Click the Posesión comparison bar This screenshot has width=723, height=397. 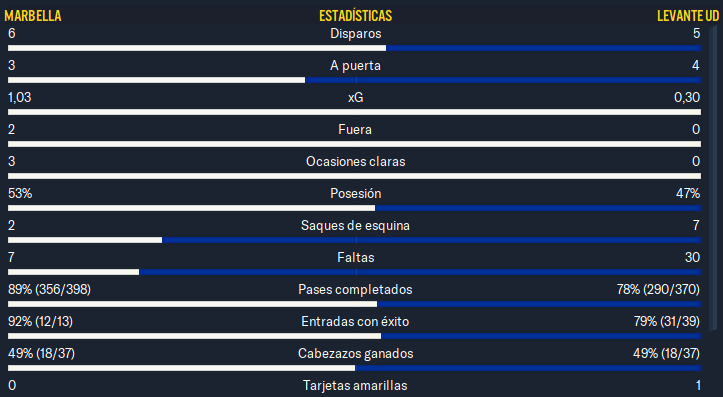(354, 208)
